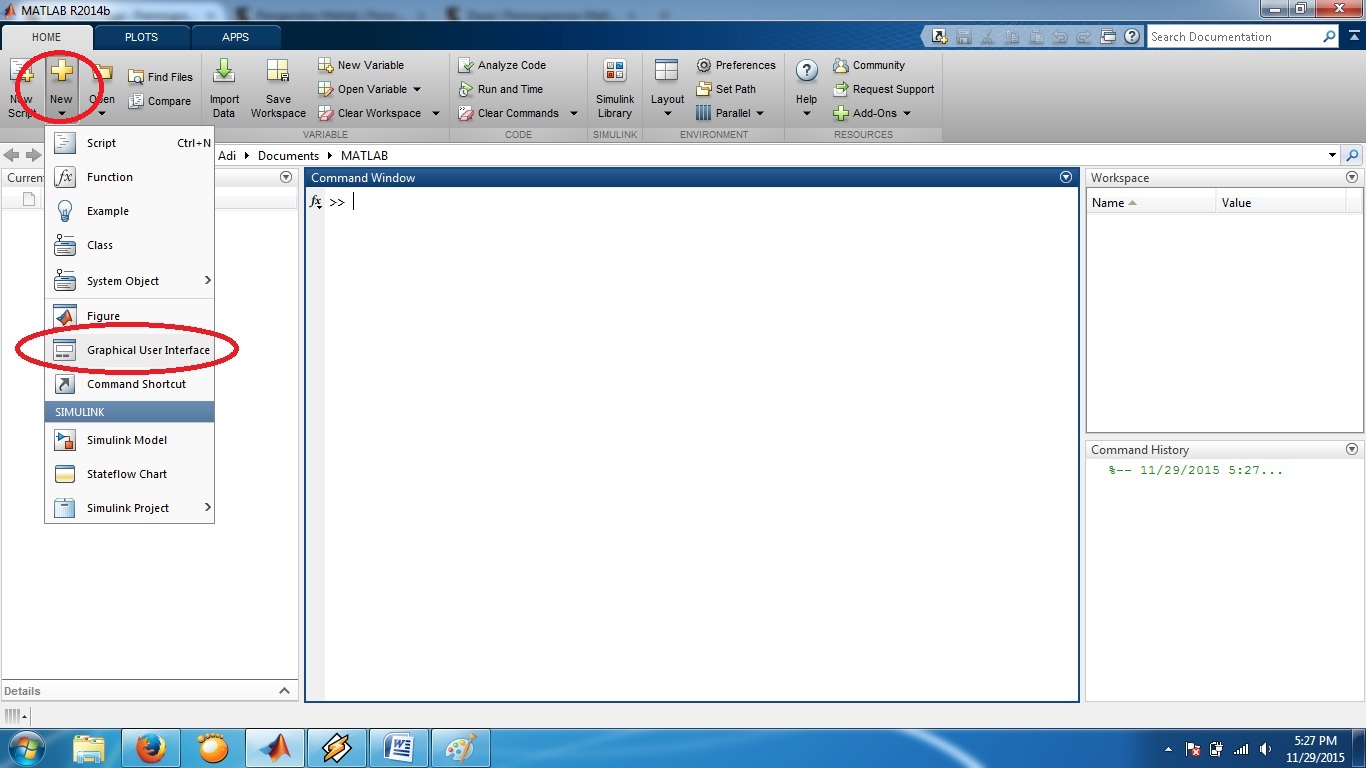This screenshot has height=768, width=1366.
Task: Expand the System Object submenu
Action: point(207,280)
